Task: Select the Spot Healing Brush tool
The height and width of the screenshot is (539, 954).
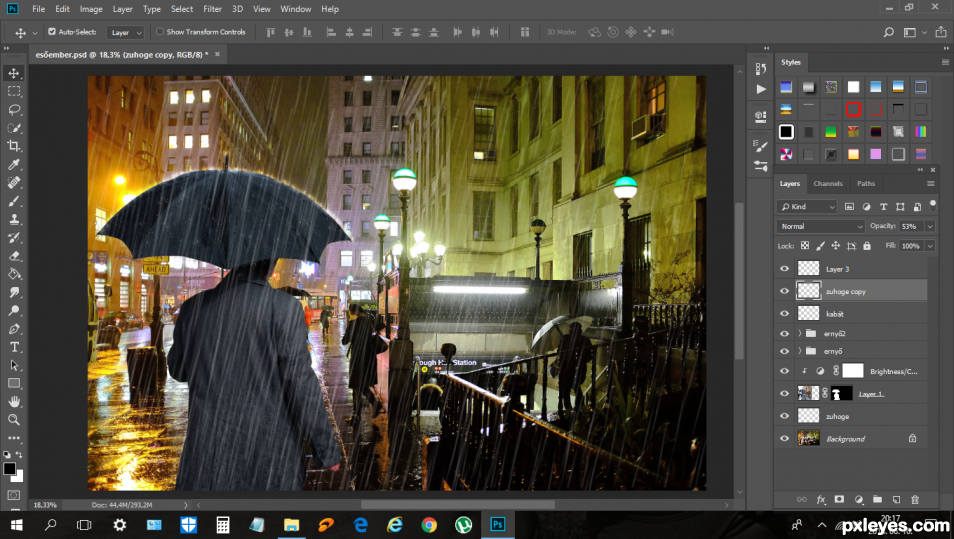Action: click(x=14, y=183)
